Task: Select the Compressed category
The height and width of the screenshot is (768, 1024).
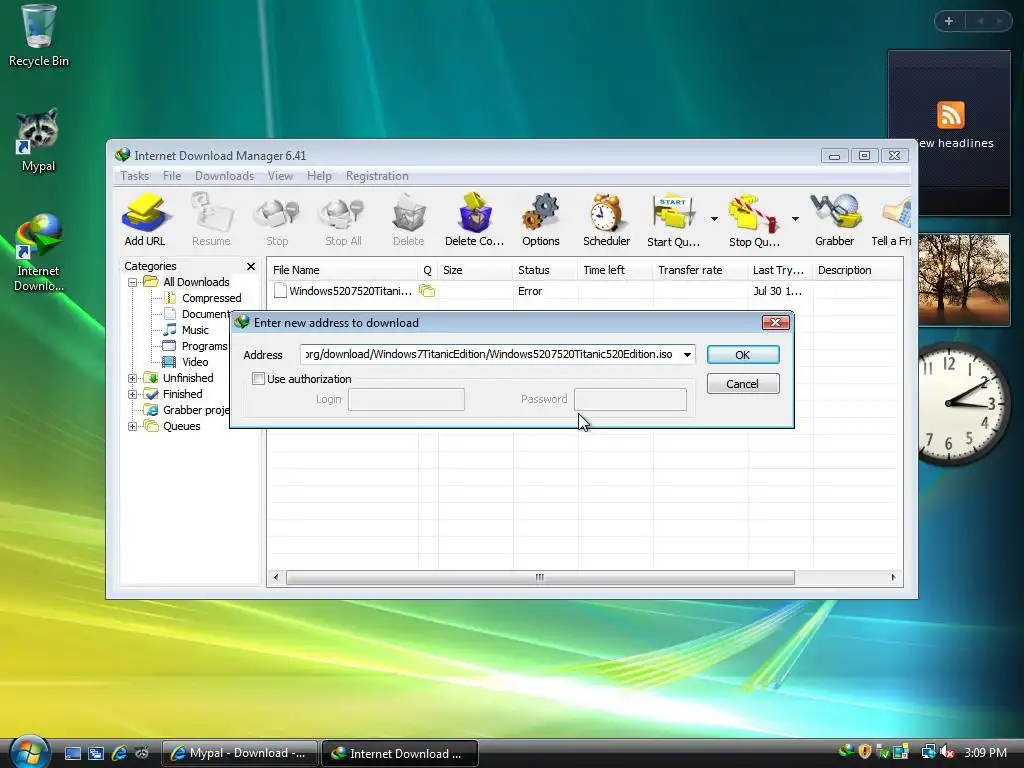Action: tap(211, 298)
